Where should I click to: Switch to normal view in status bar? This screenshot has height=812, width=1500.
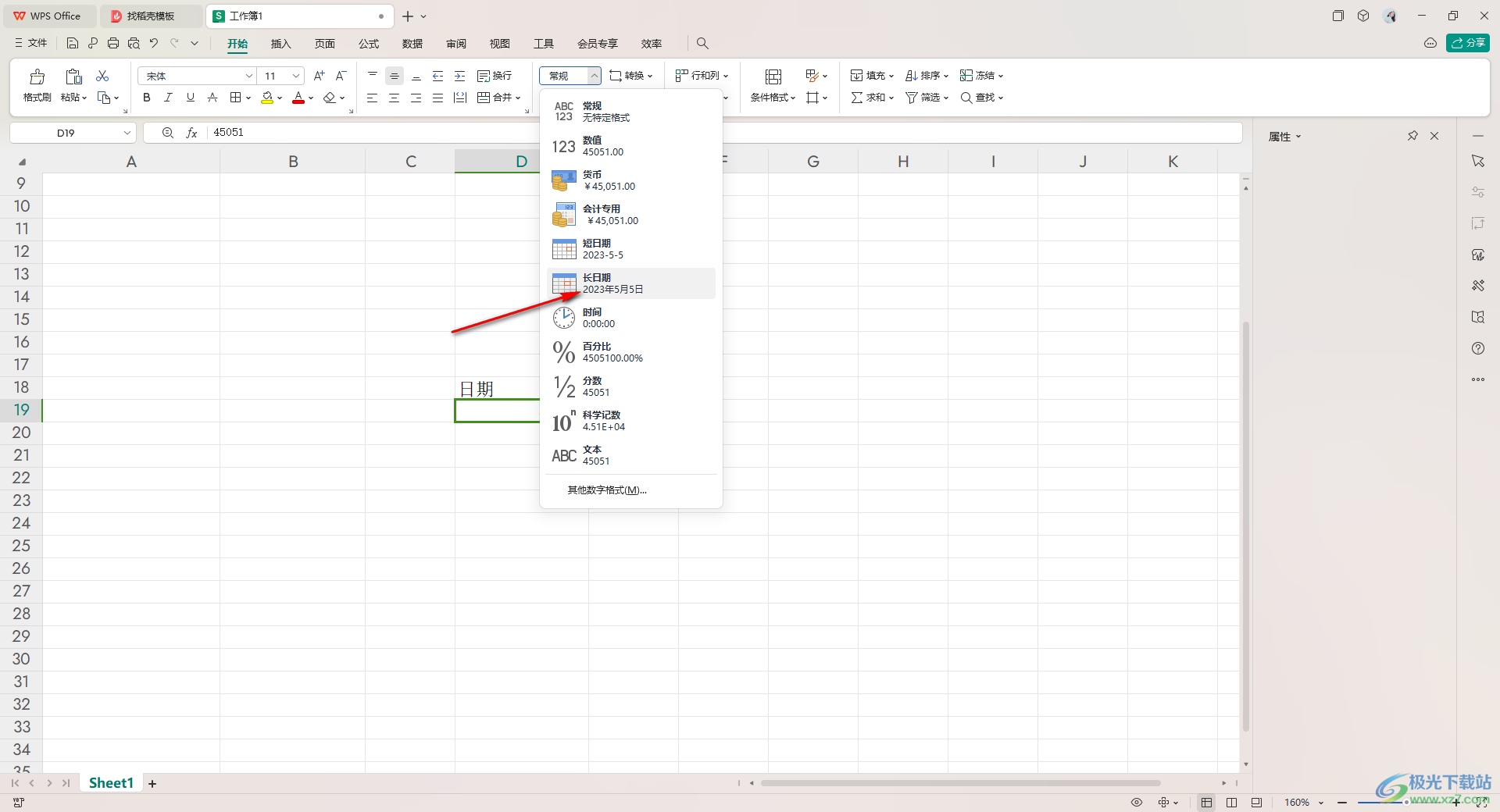tap(1207, 803)
